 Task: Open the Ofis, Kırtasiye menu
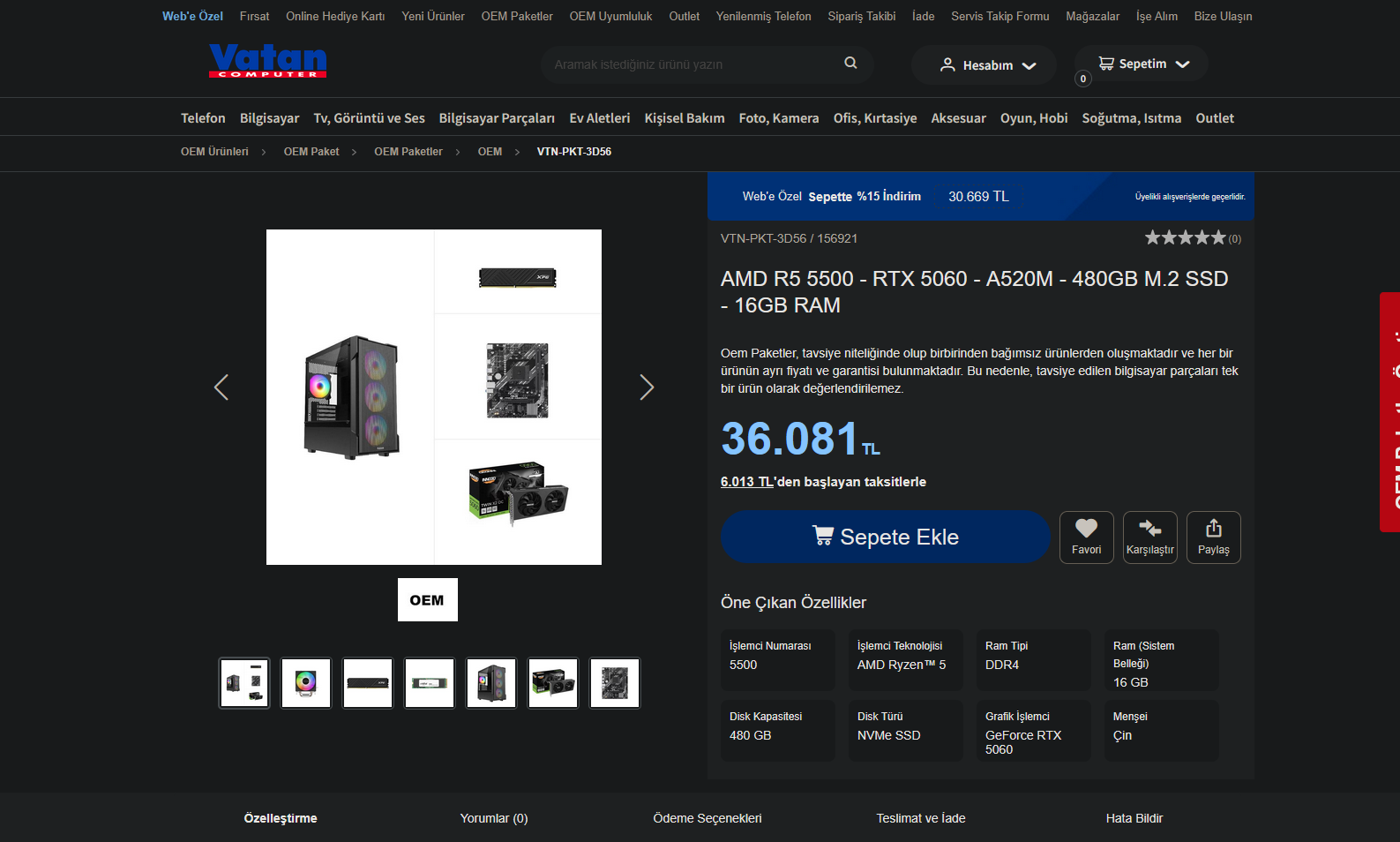tap(875, 118)
